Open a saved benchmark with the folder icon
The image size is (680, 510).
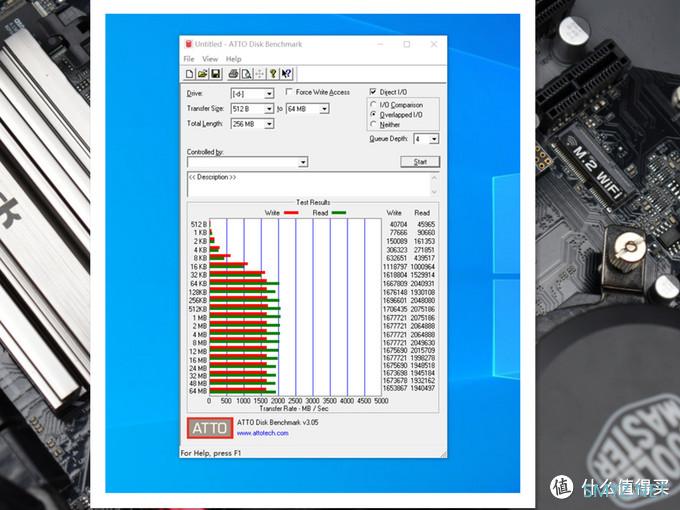coord(203,74)
